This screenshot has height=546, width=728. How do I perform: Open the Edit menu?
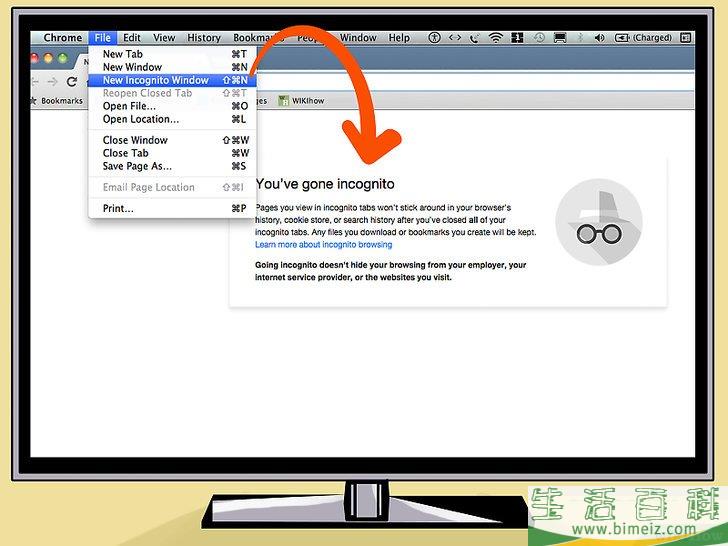click(132, 38)
